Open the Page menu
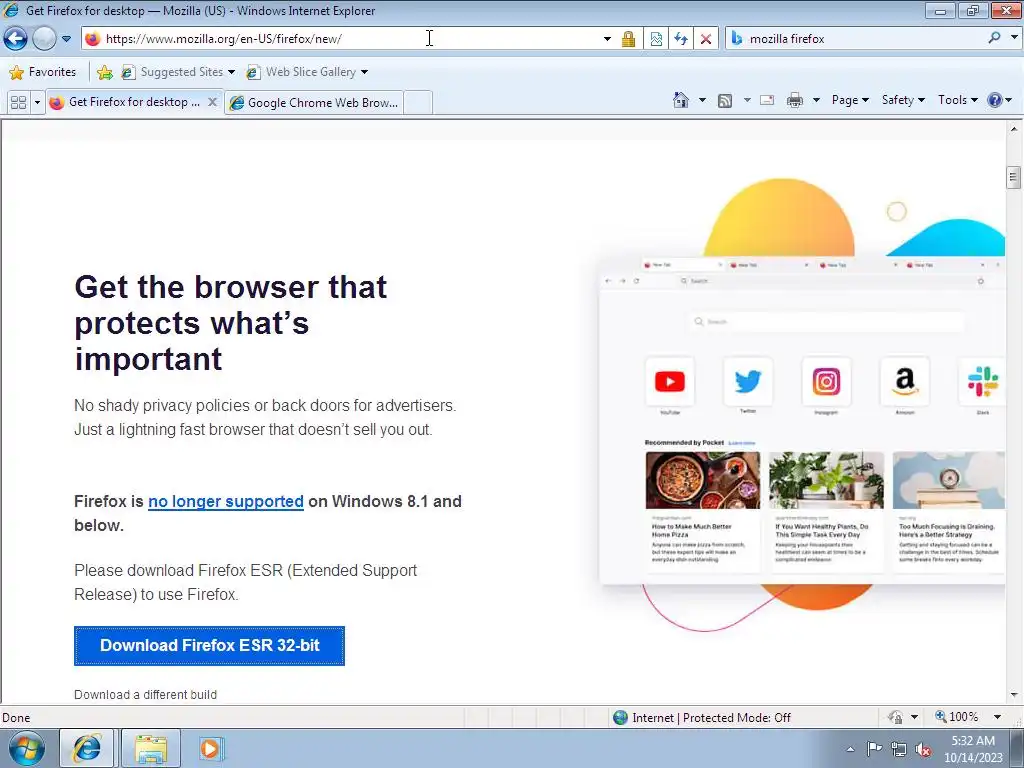Screen dimensions: 1024x768 pyautogui.click(x=850, y=100)
